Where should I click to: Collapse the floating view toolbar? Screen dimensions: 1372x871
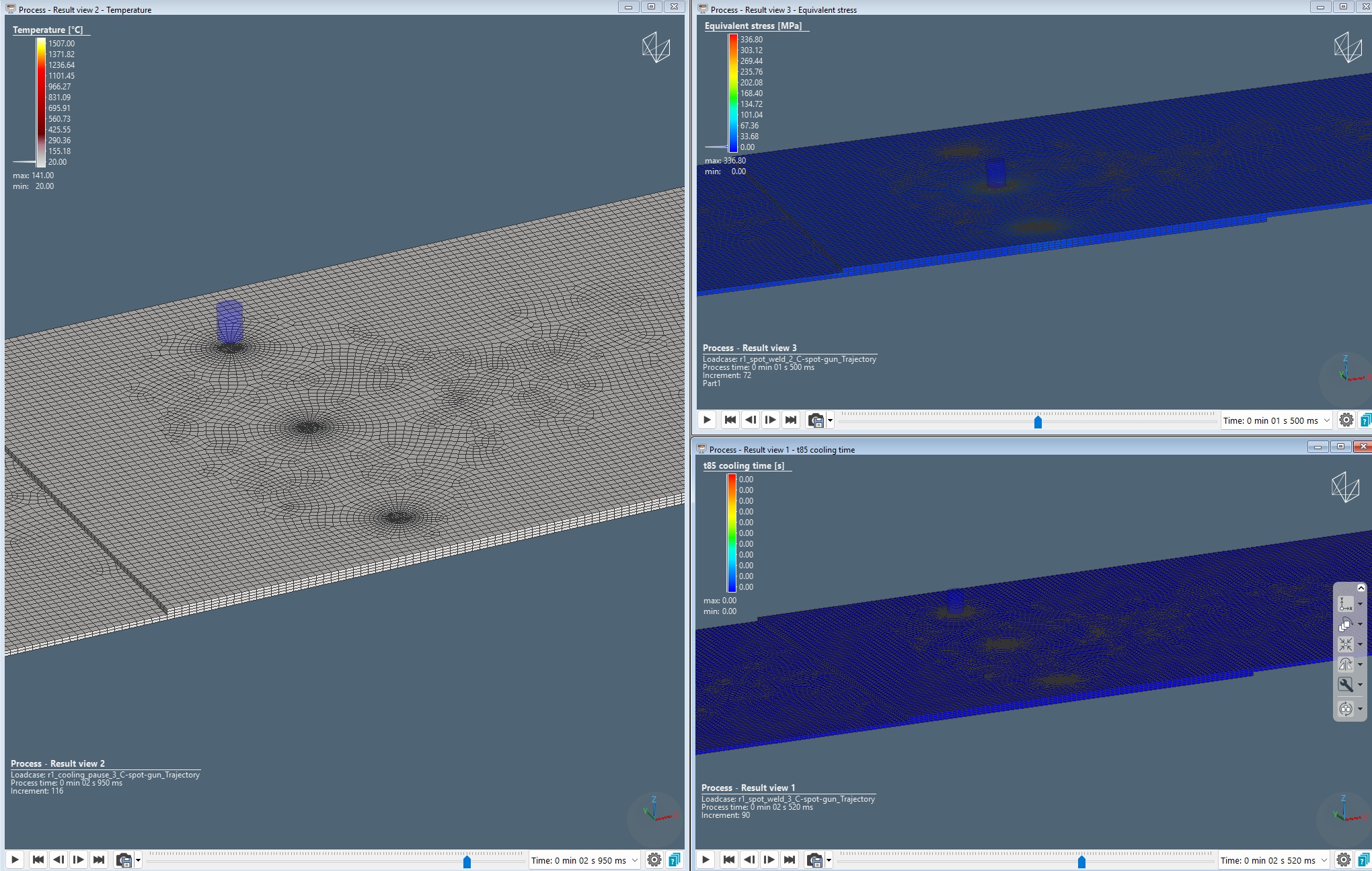pyautogui.click(x=1361, y=588)
